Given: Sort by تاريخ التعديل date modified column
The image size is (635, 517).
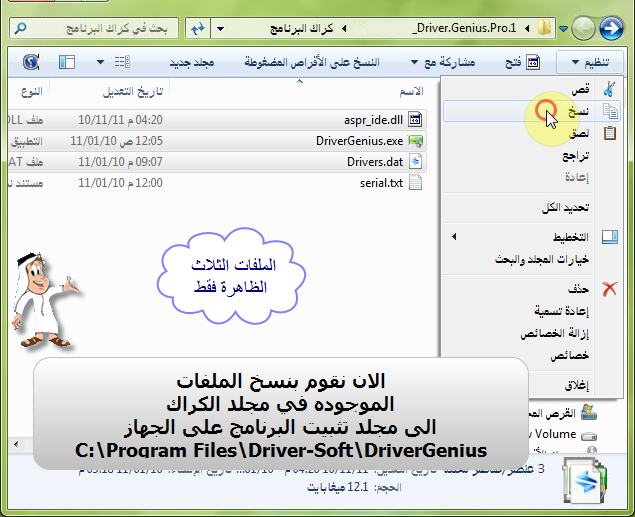Looking at the screenshot, I should pos(133,92).
